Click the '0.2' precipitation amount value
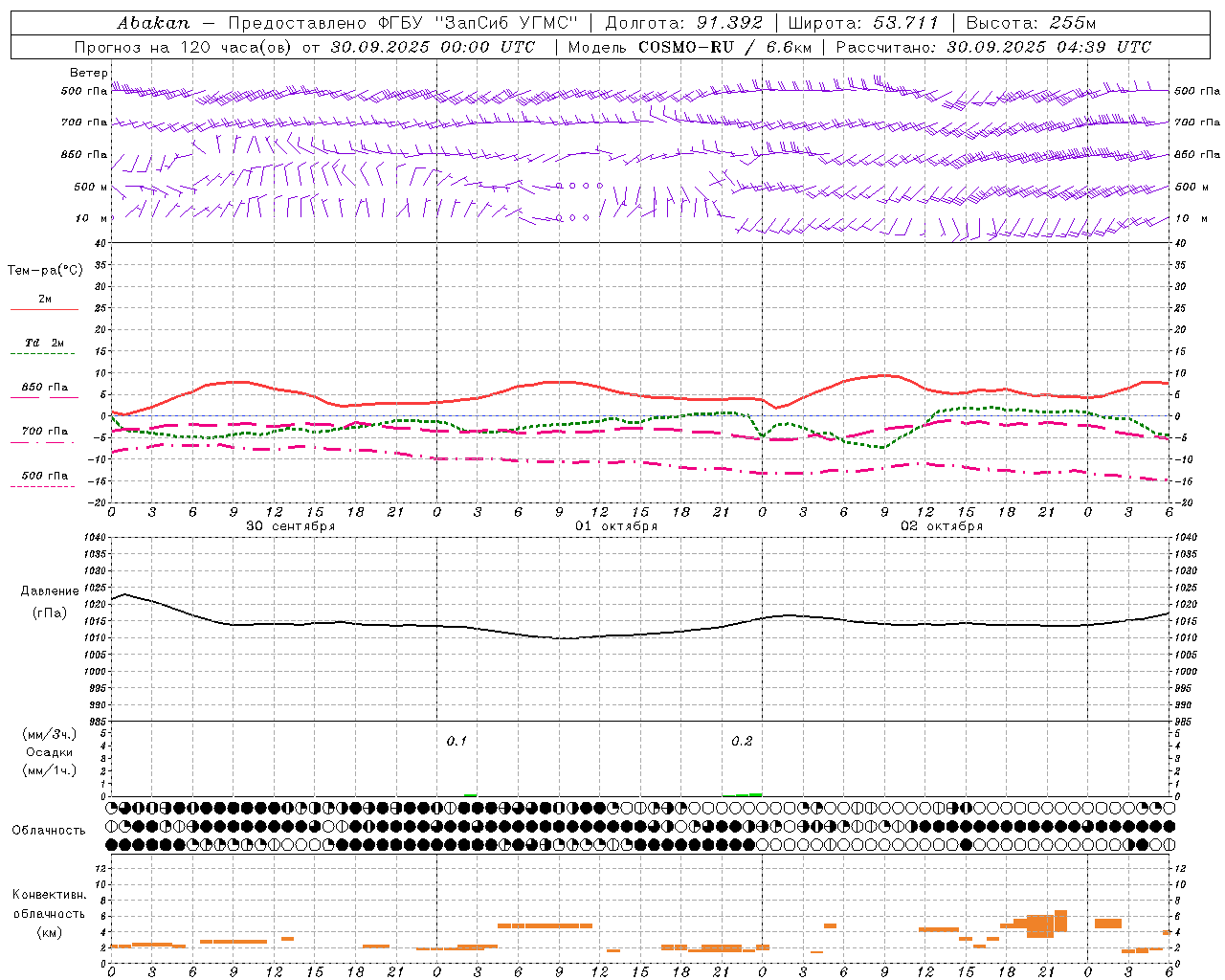The width and height of the screenshot is (1225, 980). (742, 742)
